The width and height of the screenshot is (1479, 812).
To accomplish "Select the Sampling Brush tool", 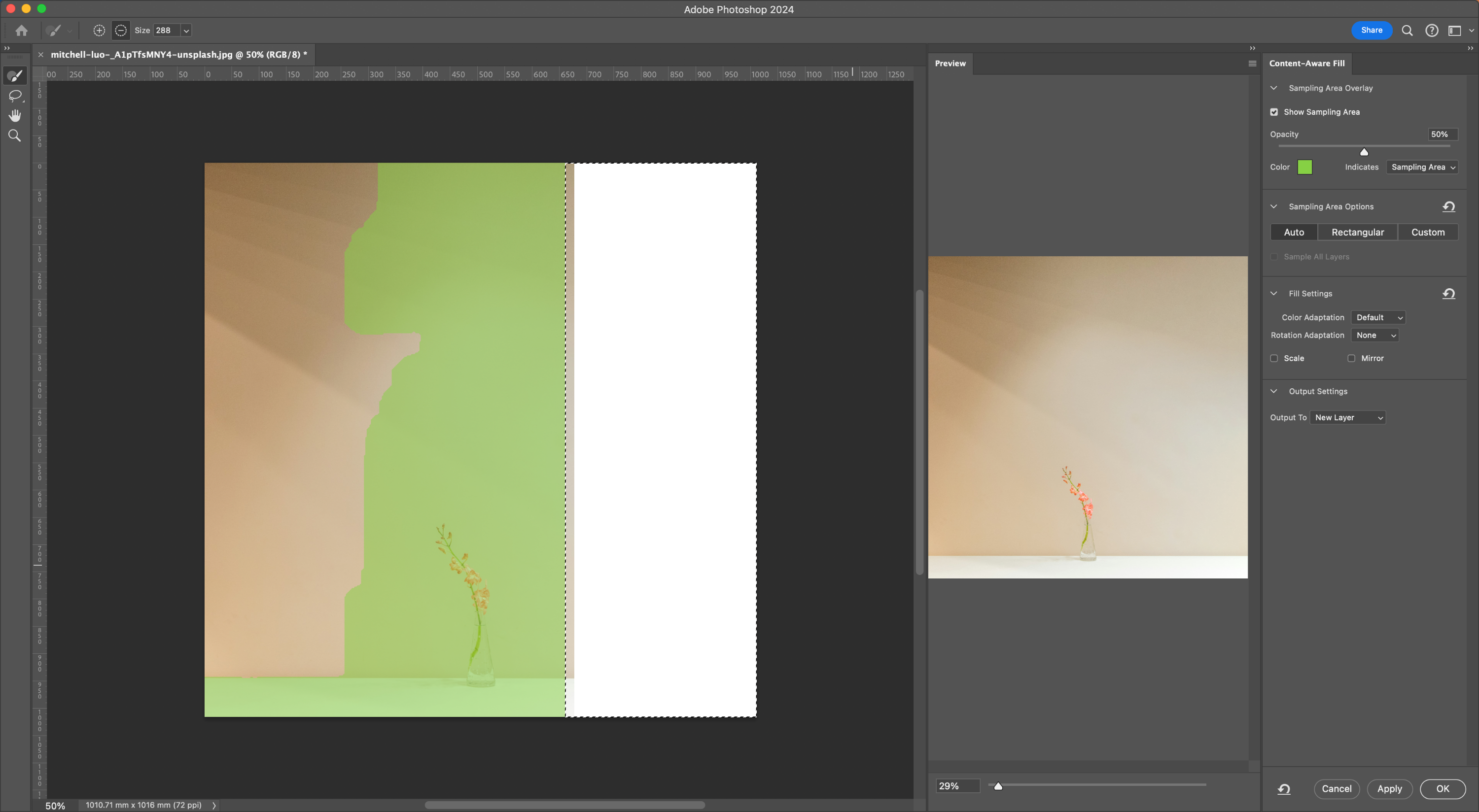I will pyautogui.click(x=15, y=76).
